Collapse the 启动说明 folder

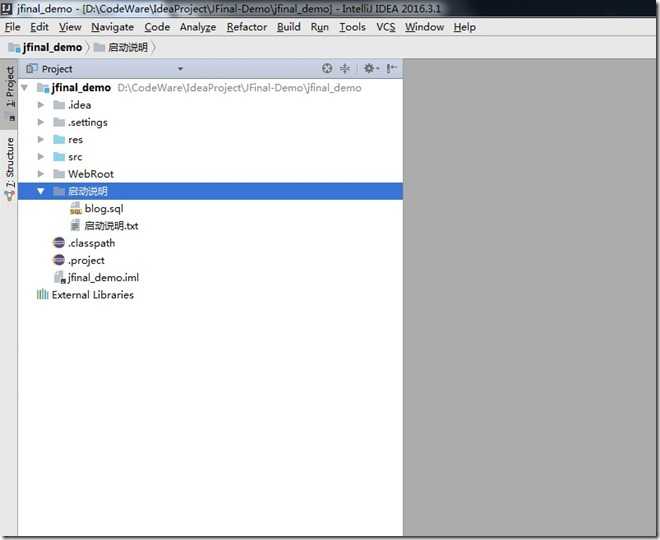[x=40, y=191]
